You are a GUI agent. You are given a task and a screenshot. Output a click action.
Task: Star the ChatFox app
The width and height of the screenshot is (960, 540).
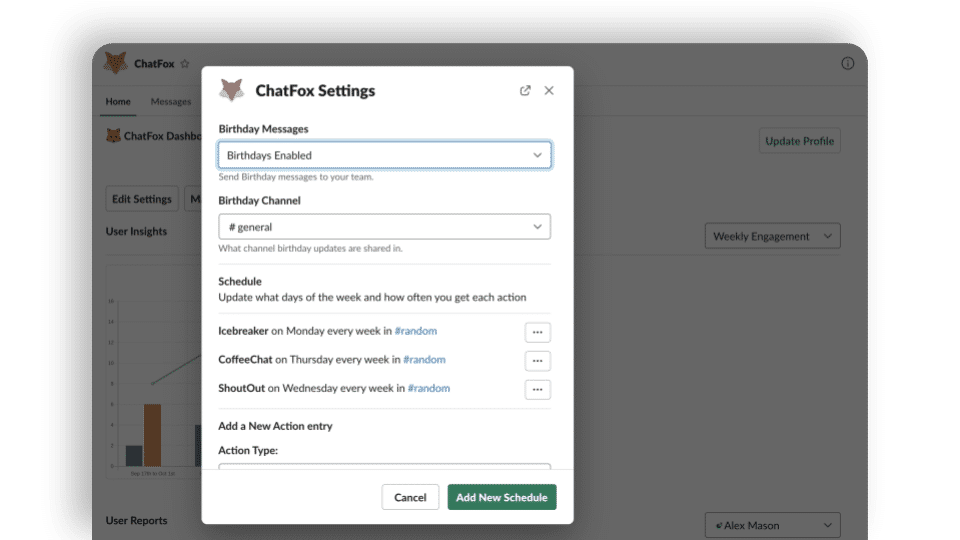[x=185, y=64]
